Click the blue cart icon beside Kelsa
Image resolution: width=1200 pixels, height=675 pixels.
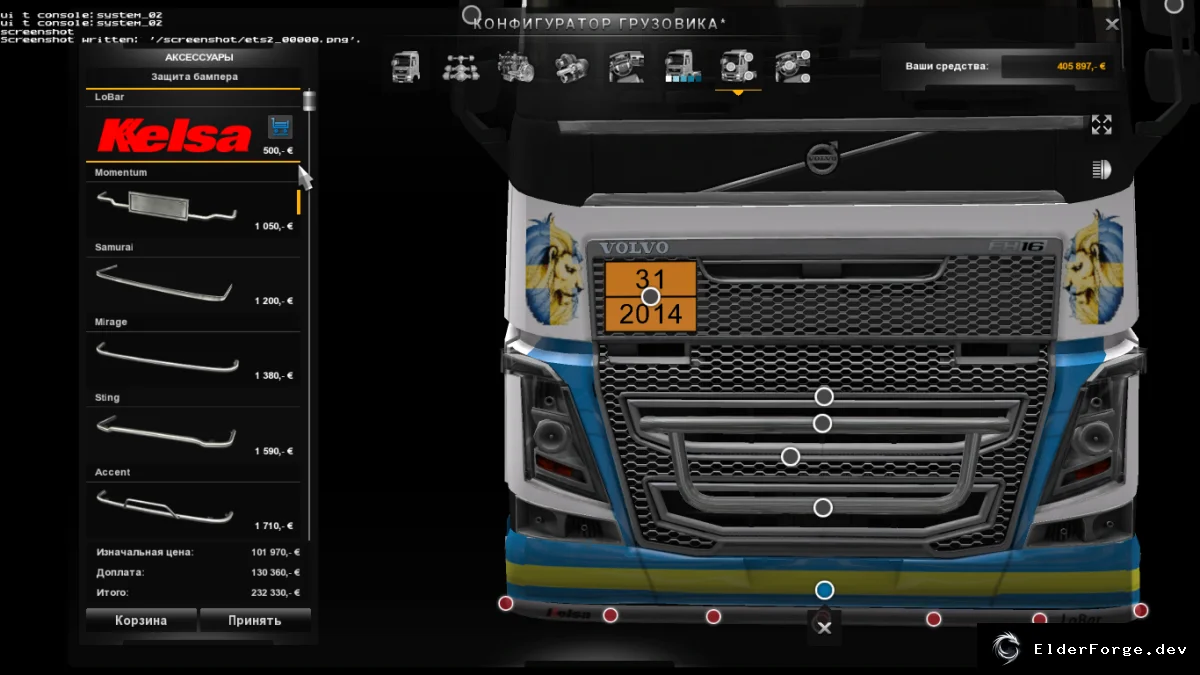(279, 128)
